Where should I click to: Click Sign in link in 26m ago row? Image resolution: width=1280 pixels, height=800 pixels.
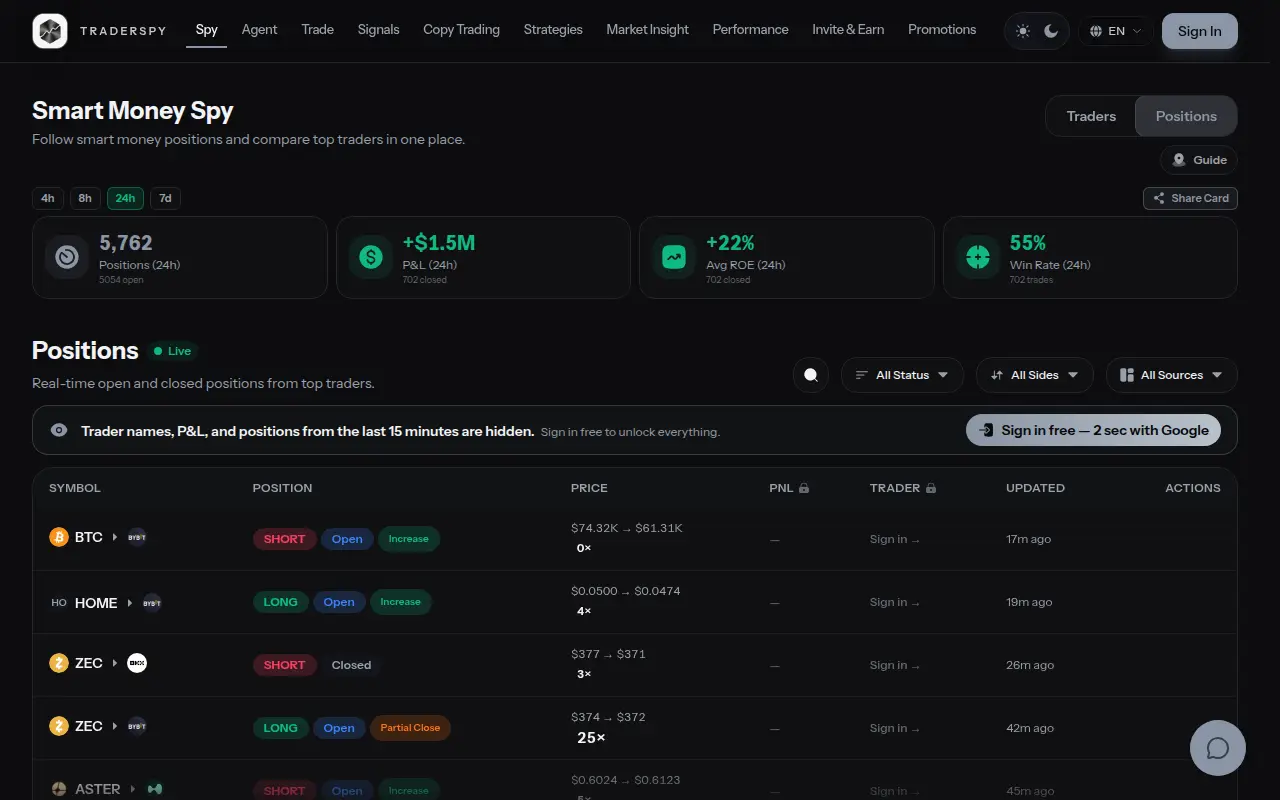tap(895, 665)
